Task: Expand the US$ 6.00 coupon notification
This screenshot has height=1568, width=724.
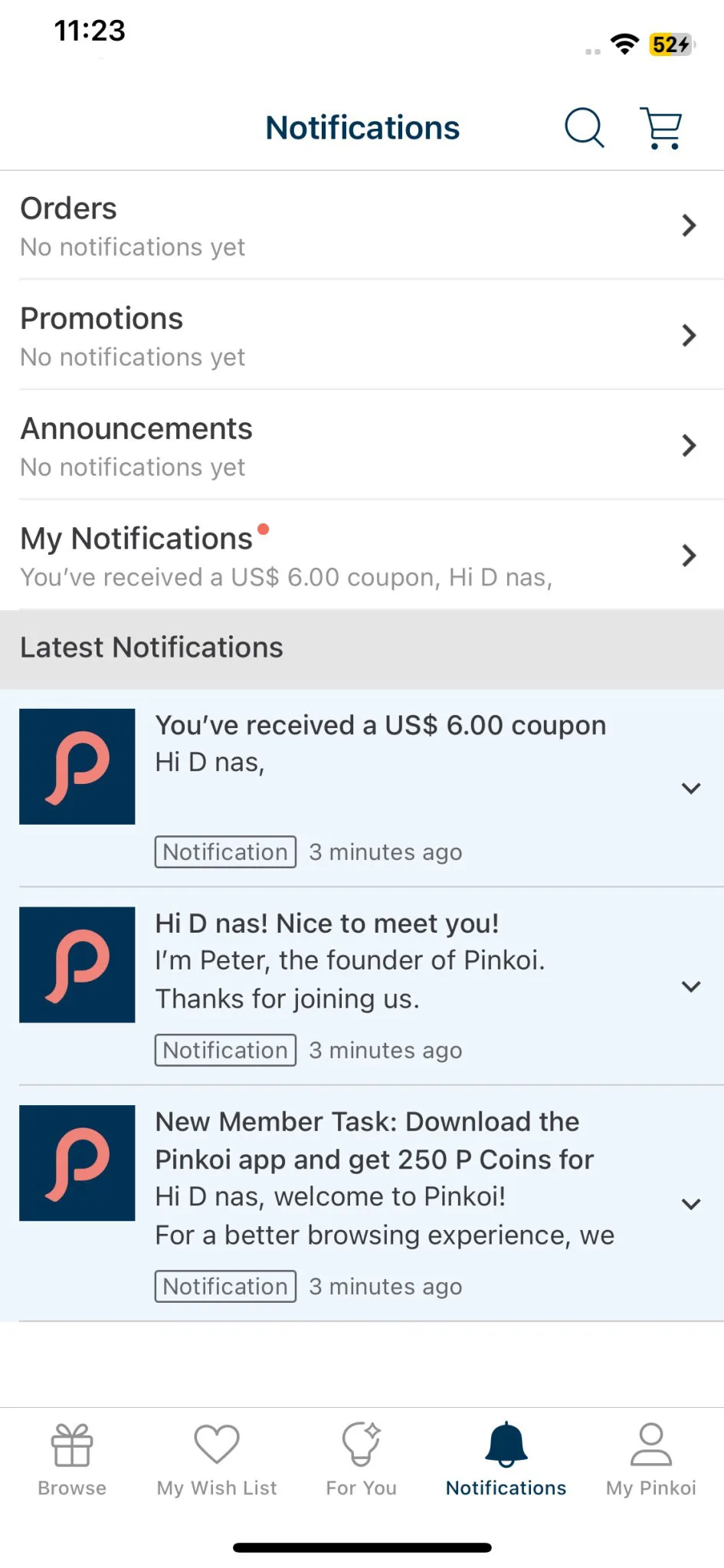Action: click(691, 789)
